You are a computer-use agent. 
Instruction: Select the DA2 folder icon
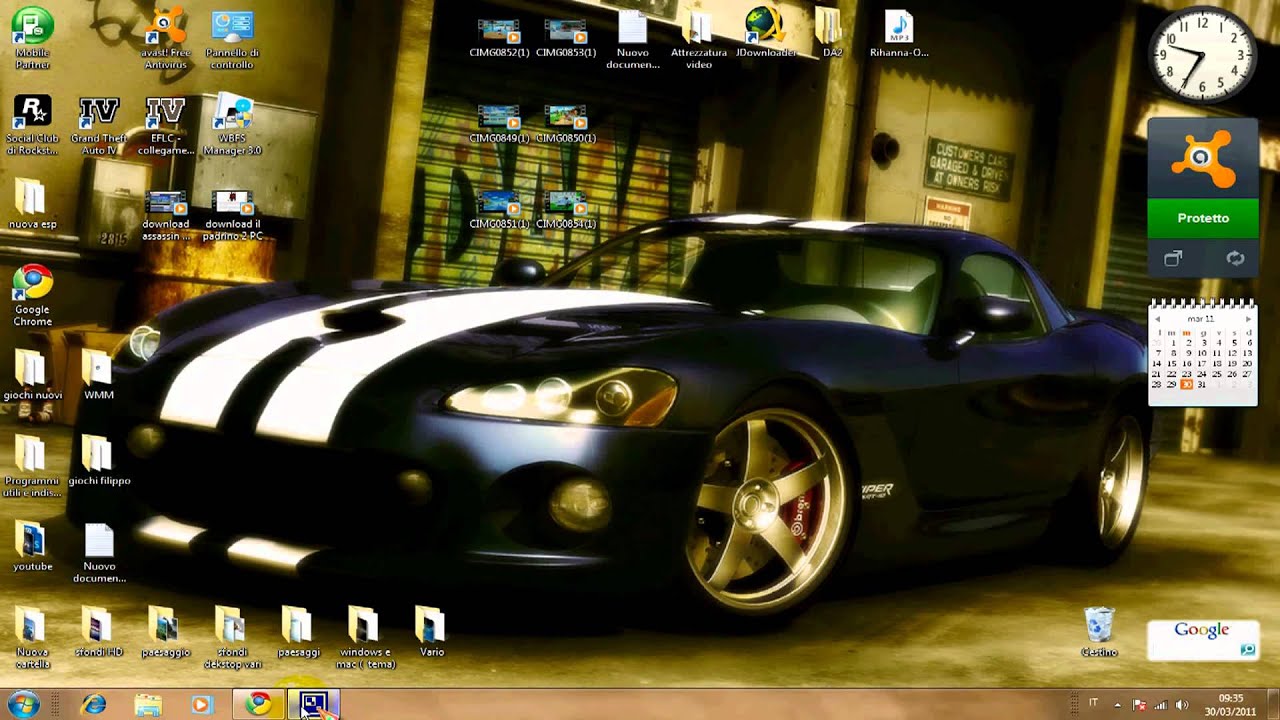832,33
